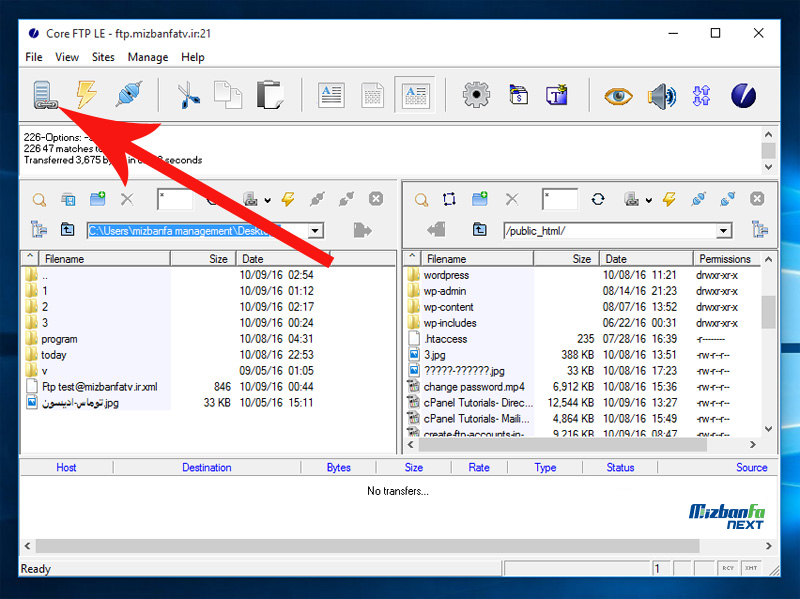
Task: Click the Status column header in transfers
Action: (x=620, y=467)
